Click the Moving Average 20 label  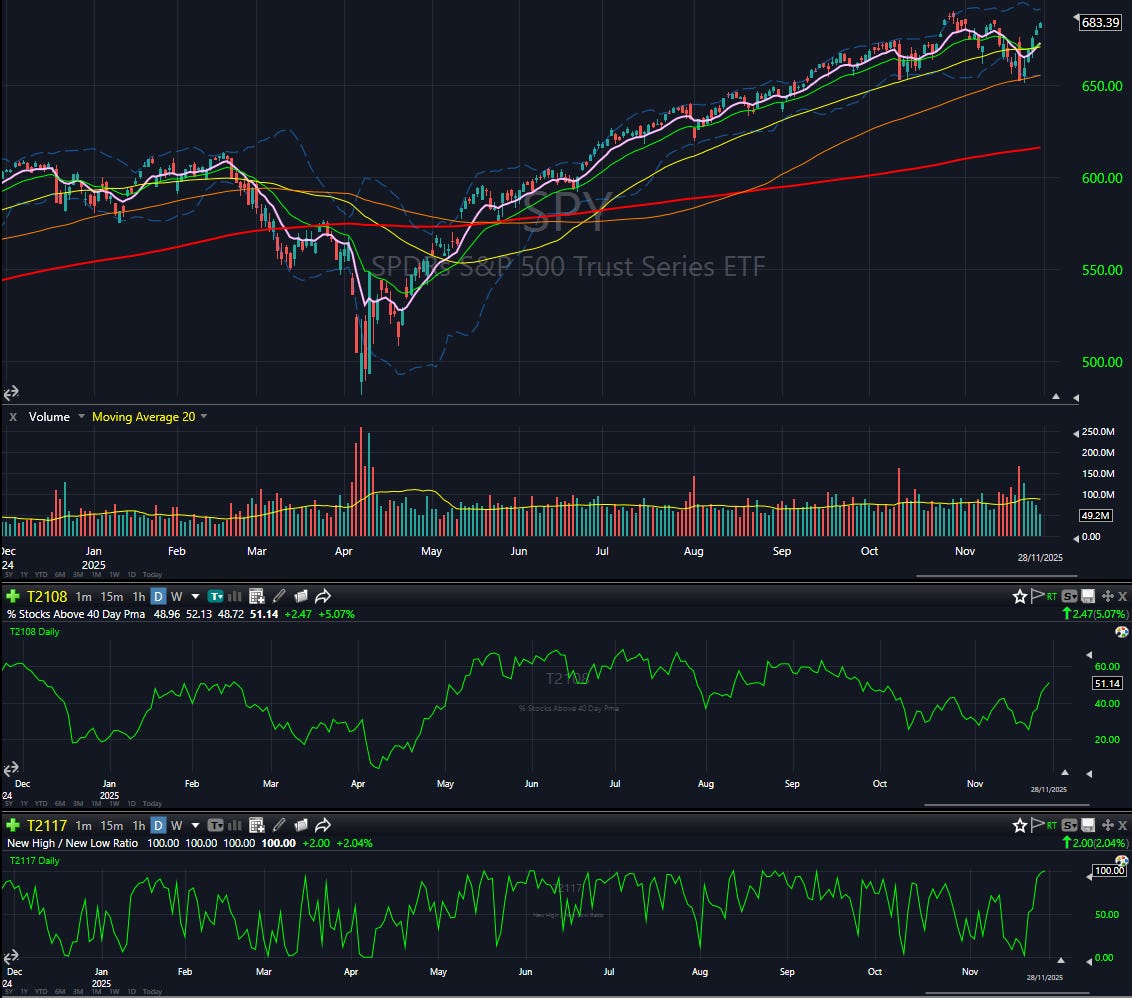click(x=144, y=417)
